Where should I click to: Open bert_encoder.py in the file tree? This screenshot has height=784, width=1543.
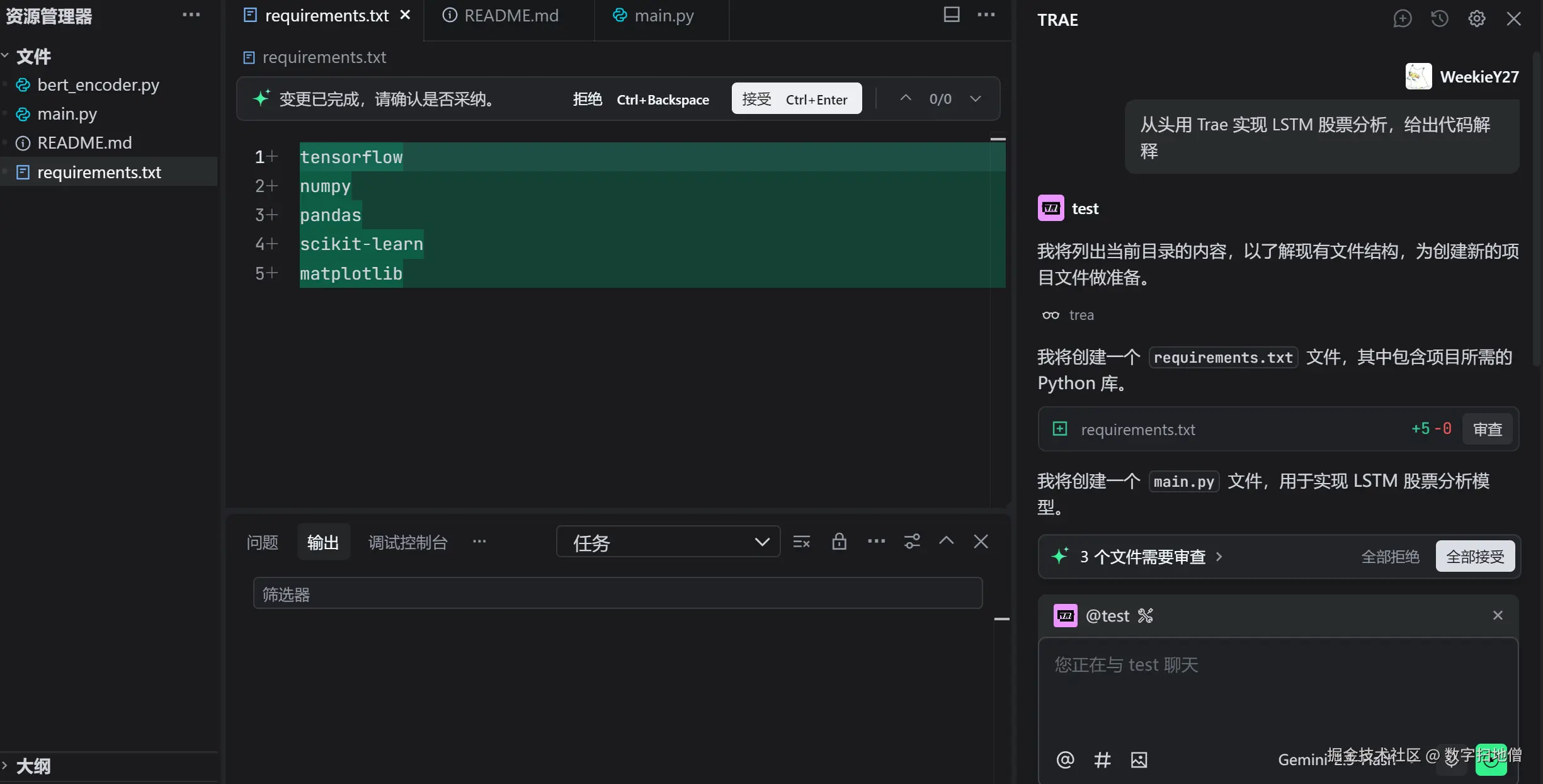pos(98,85)
